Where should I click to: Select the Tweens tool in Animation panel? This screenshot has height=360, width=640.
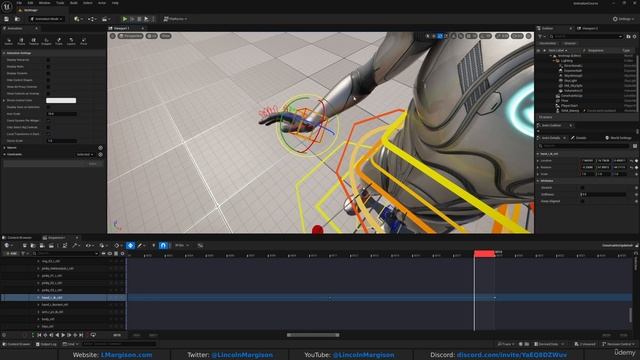coord(34,41)
